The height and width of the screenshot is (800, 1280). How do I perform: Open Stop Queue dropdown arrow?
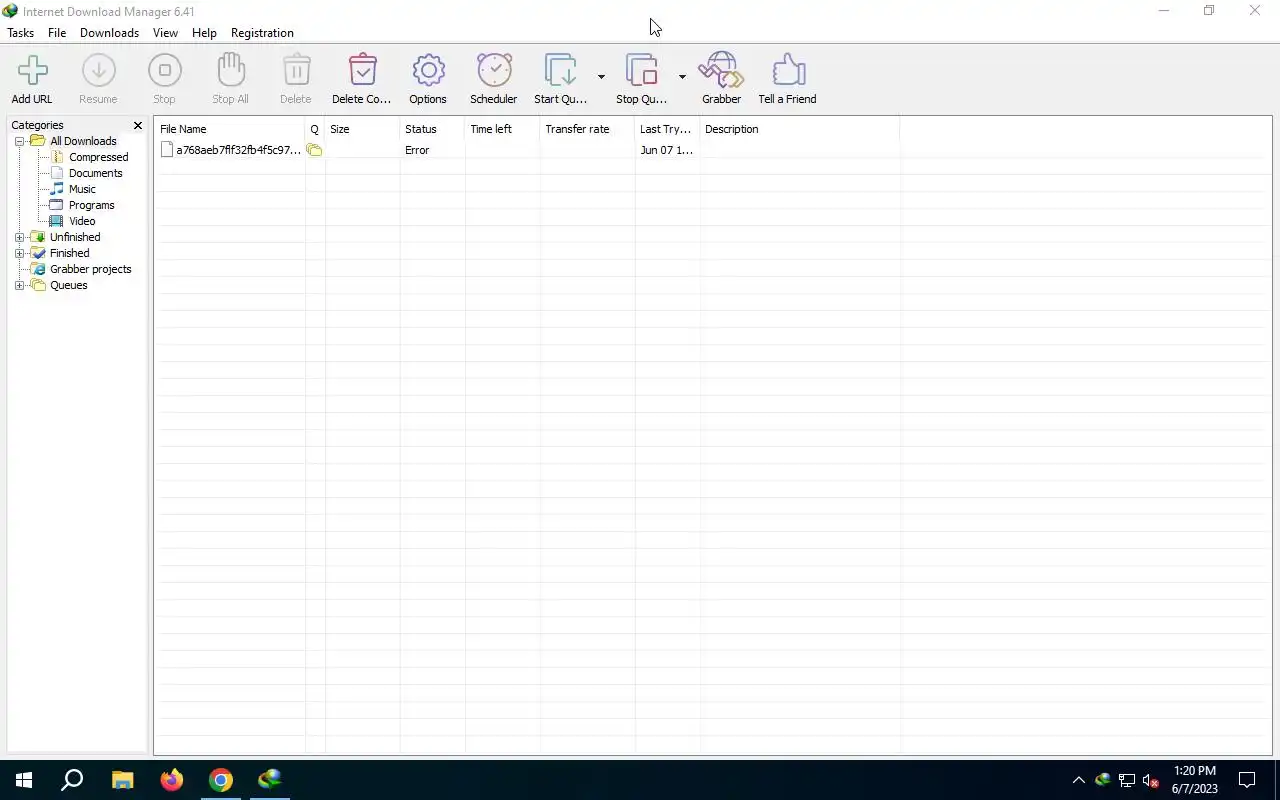click(682, 77)
